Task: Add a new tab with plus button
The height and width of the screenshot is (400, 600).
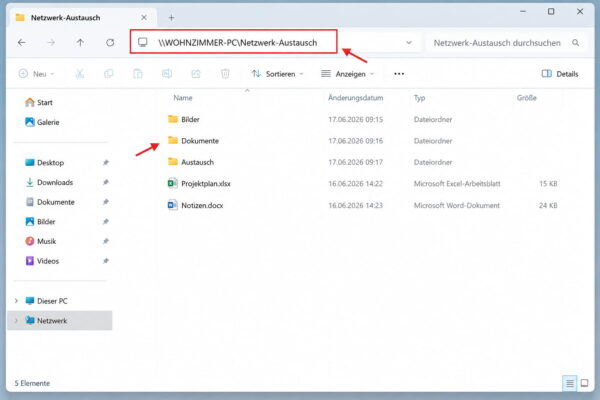Action: (171, 18)
